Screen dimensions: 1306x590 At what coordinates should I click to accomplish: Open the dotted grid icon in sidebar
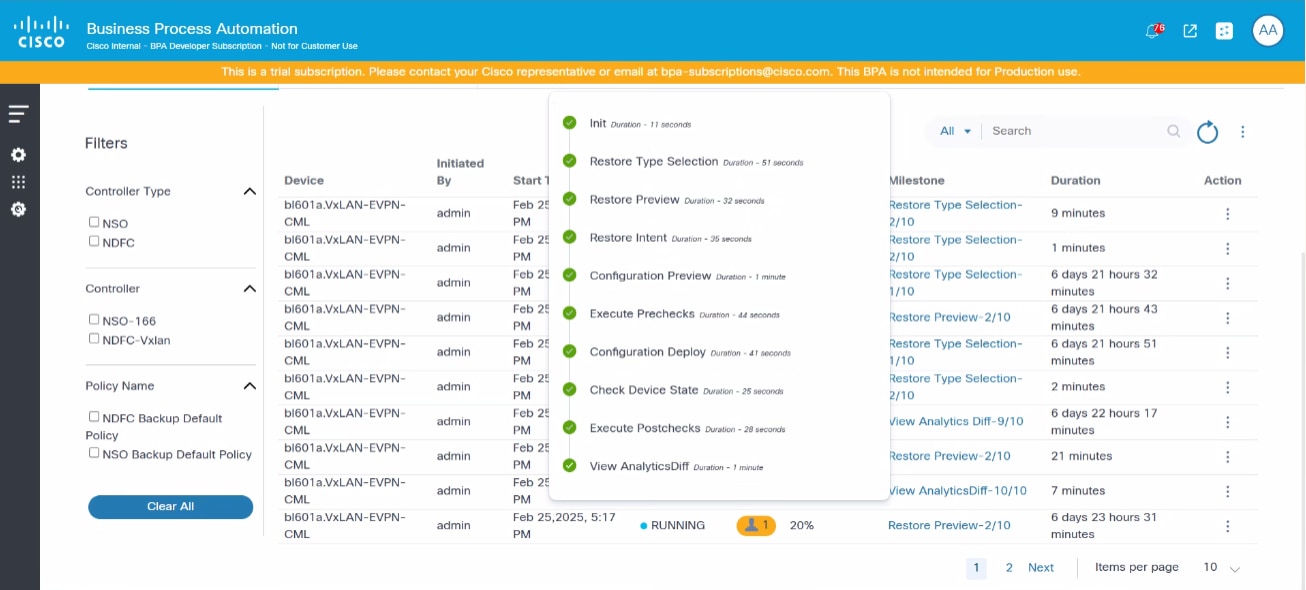18,182
